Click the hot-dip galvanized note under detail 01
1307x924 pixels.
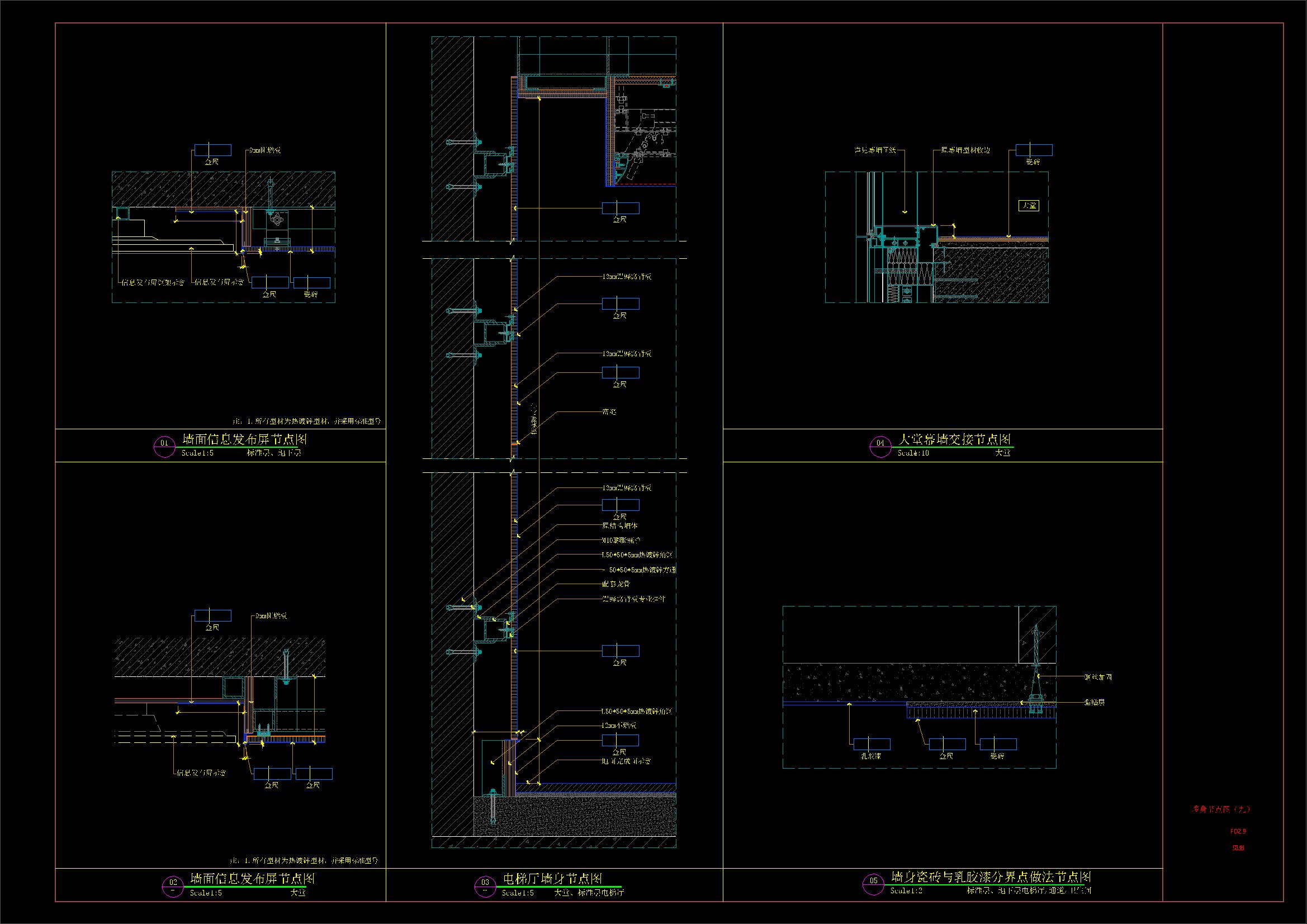(306, 422)
